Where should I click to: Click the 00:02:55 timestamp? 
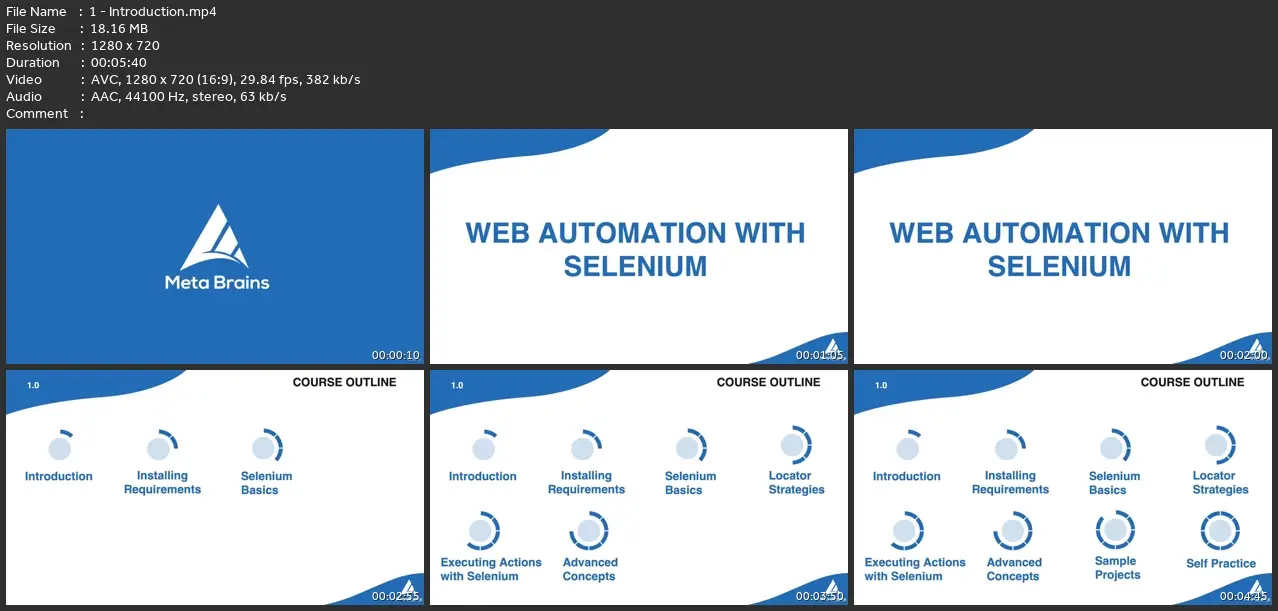(396, 596)
